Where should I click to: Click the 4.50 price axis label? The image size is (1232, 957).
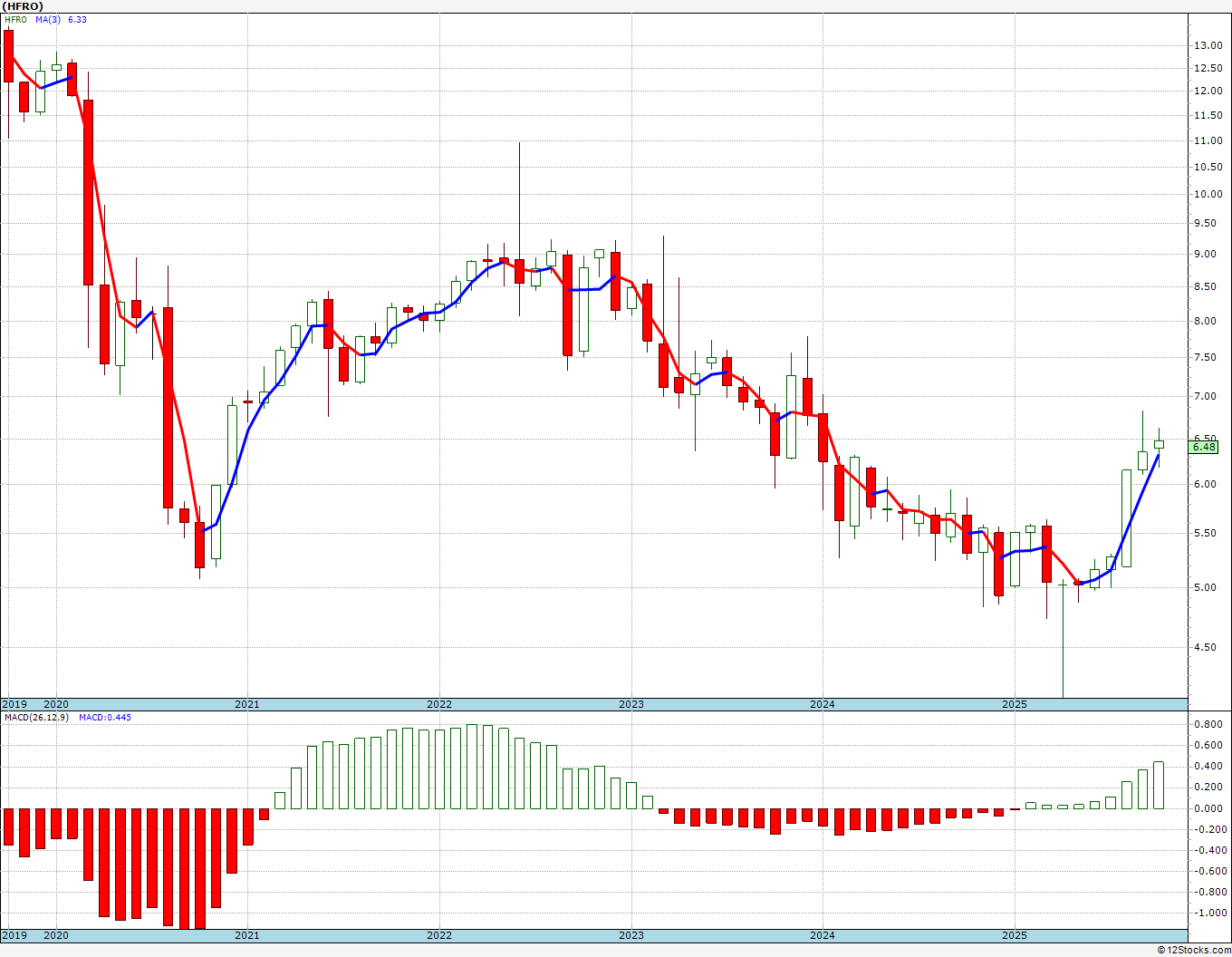tap(1206, 647)
